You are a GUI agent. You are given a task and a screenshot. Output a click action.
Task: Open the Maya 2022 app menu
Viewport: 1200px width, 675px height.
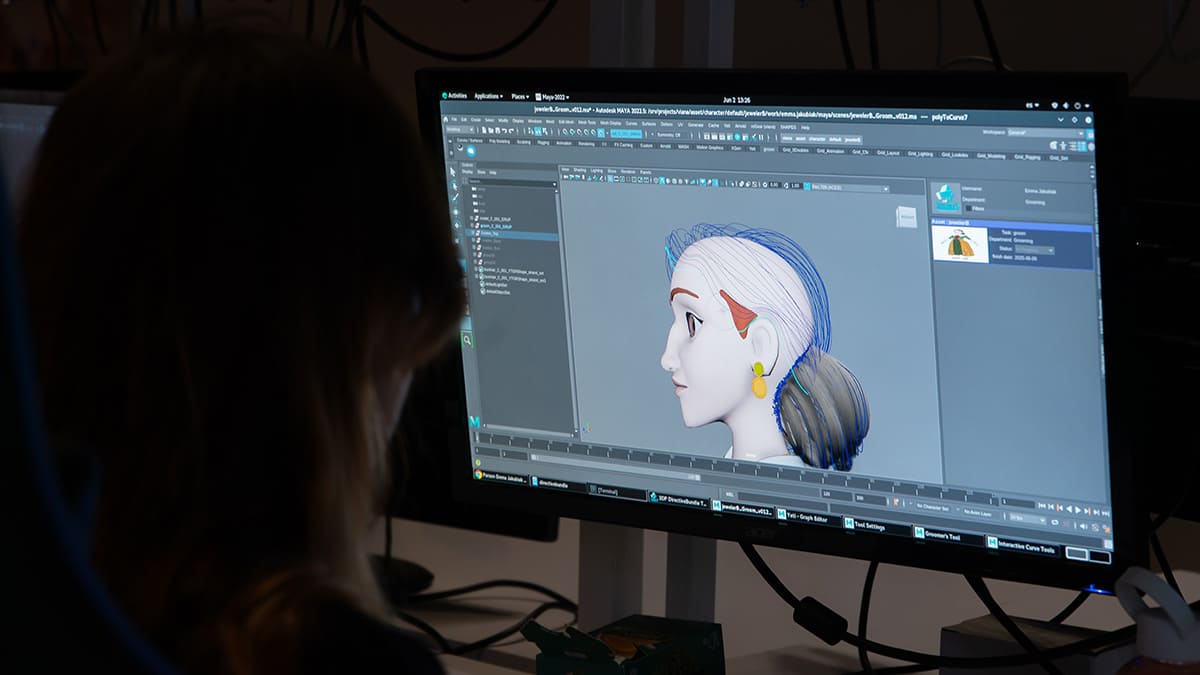click(551, 97)
